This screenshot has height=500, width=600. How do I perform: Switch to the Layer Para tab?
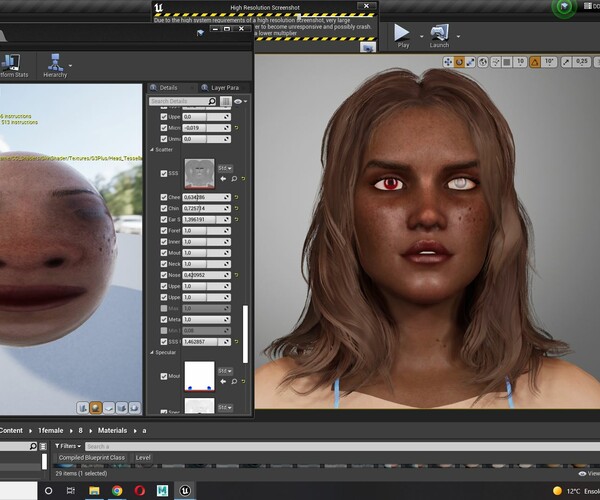click(224, 88)
